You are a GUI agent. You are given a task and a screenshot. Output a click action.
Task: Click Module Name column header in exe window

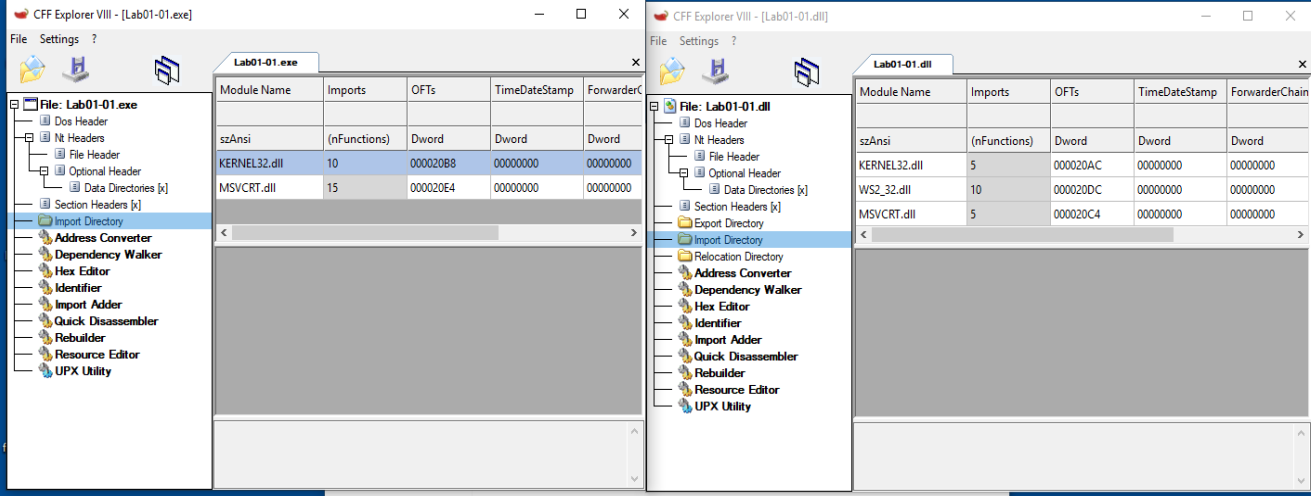point(269,90)
